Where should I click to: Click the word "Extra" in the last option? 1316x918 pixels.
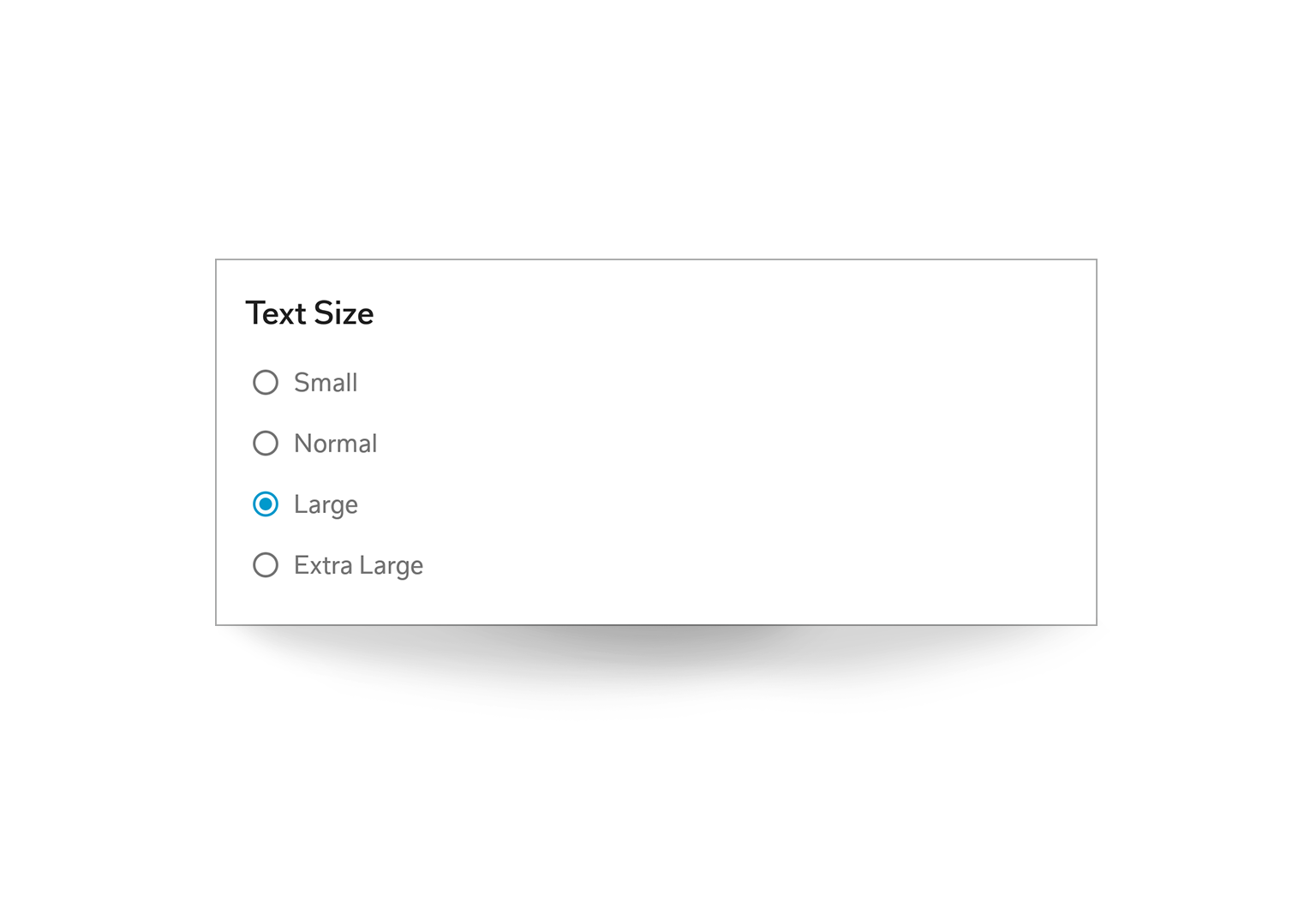click(x=323, y=565)
